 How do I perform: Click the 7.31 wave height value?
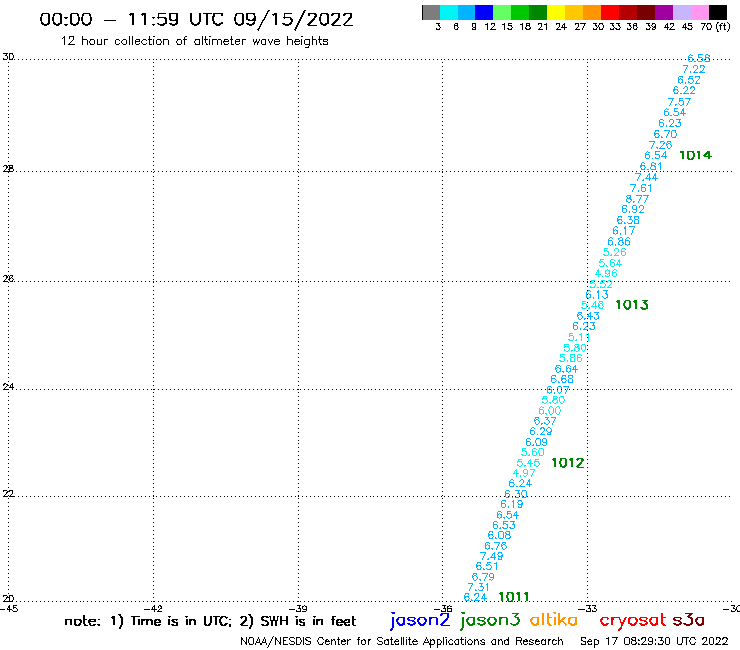(x=478, y=587)
